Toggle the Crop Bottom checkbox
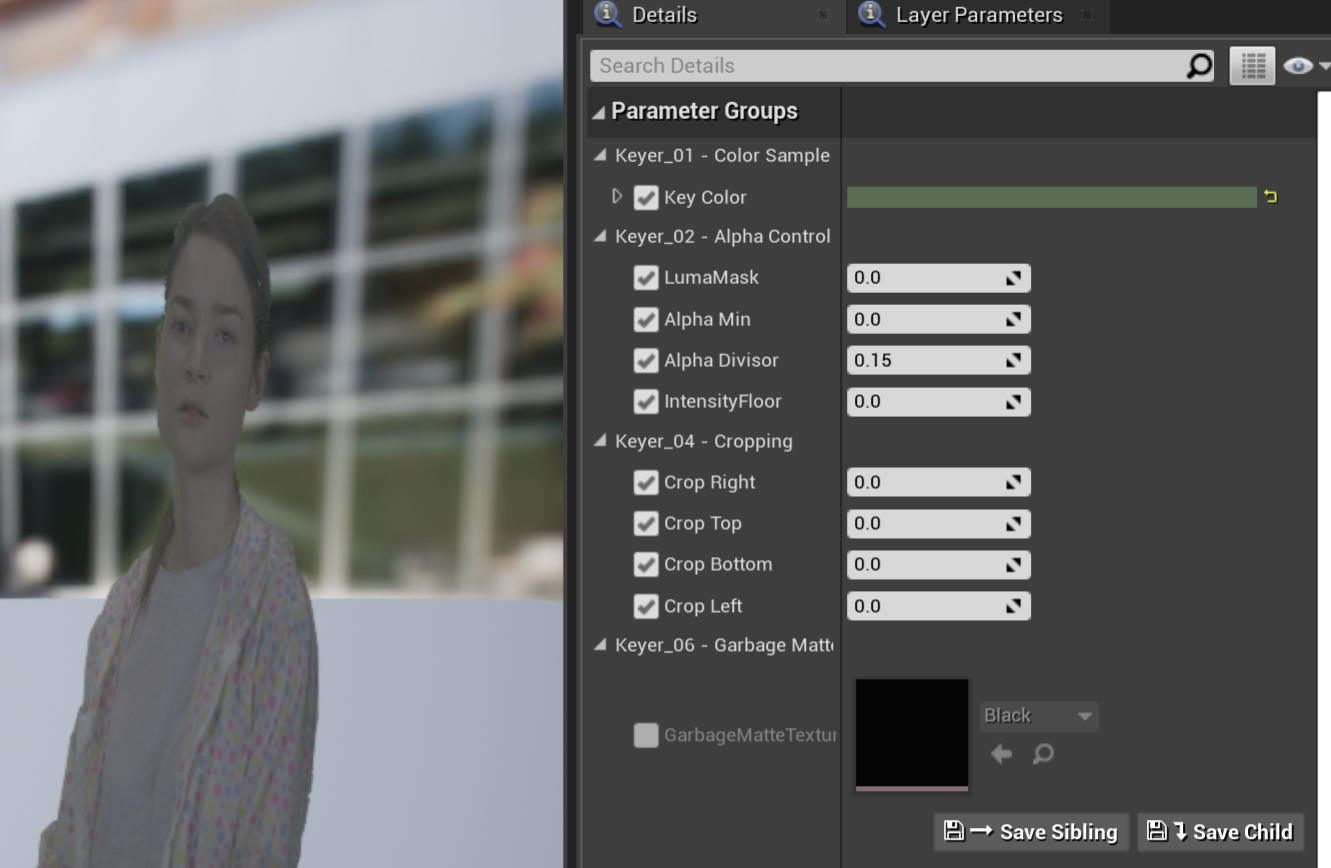This screenshot has height=868, width=1331. pyautogui.click(x=646, y=564)
